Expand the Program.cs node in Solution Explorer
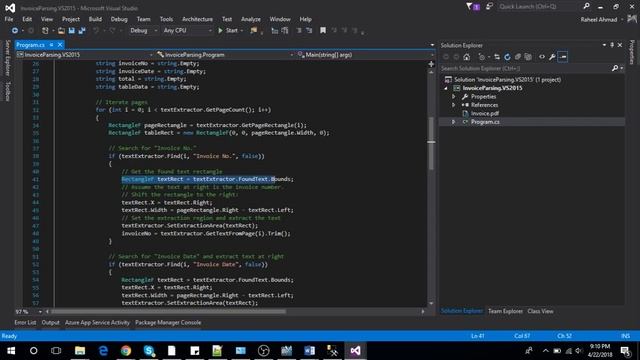The image size is (640, 360). [453, 122]
